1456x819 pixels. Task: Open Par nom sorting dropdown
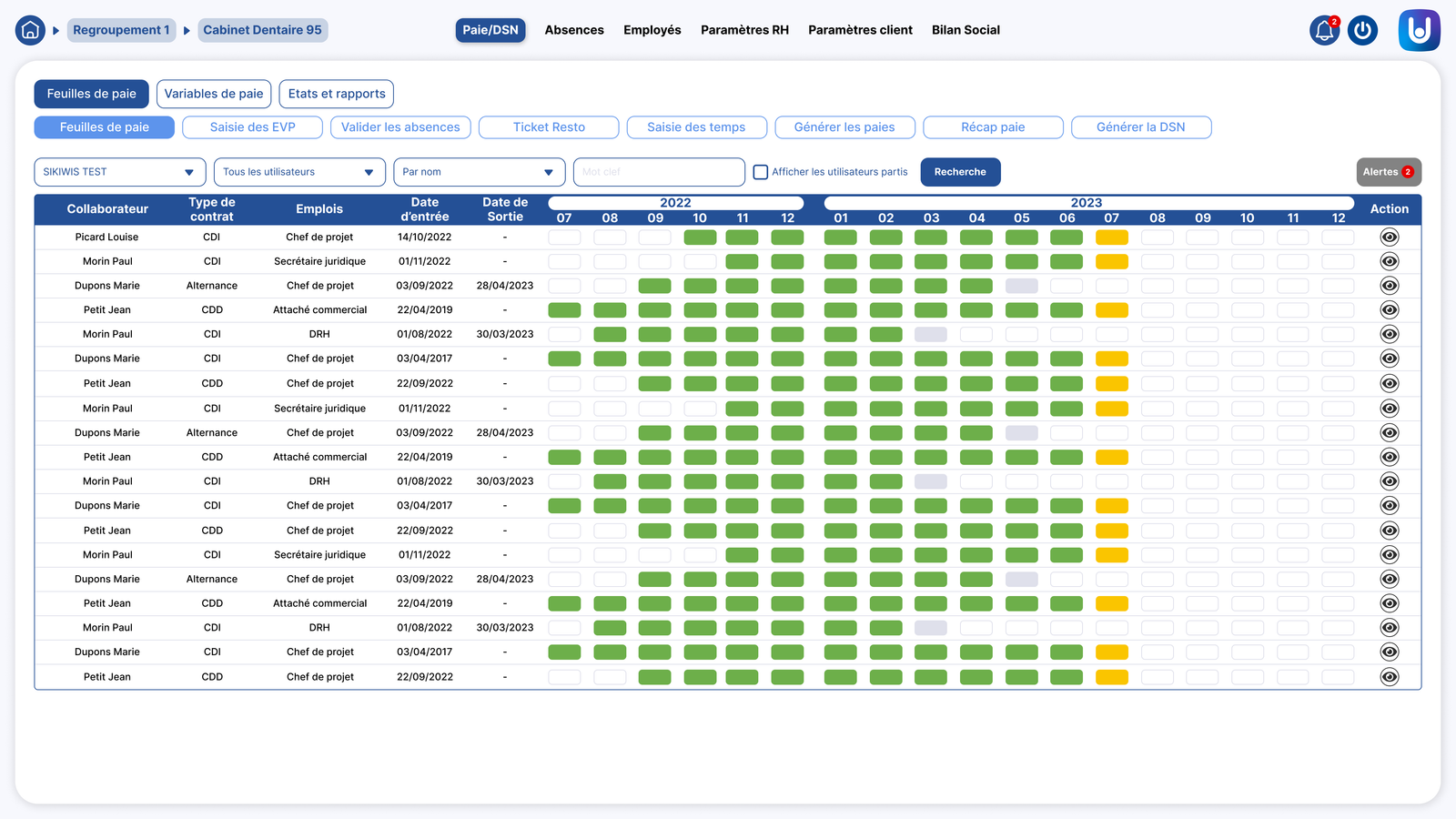480,172
